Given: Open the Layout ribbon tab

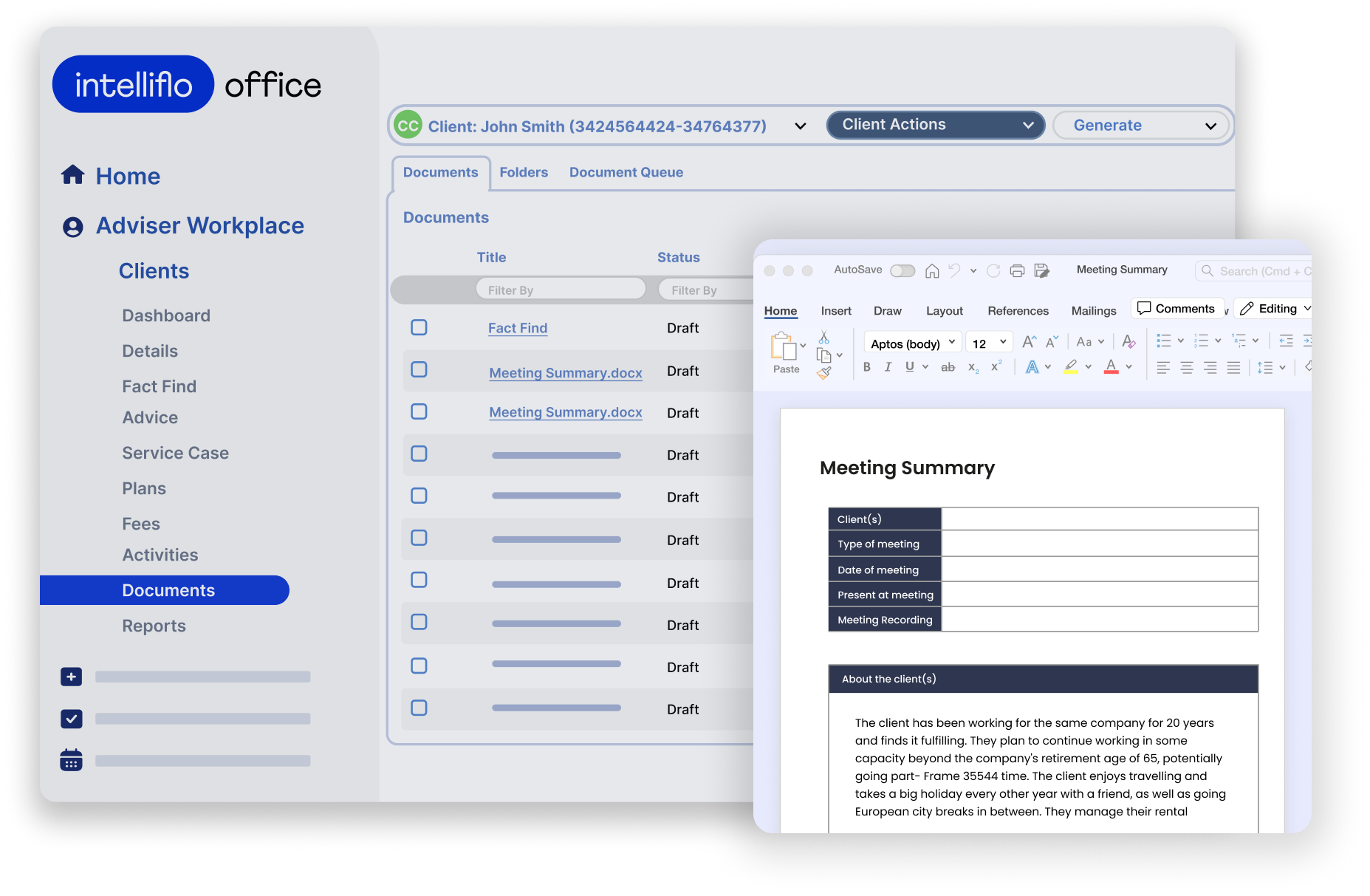Looking at the screenshot, I should tap(945, 311).
